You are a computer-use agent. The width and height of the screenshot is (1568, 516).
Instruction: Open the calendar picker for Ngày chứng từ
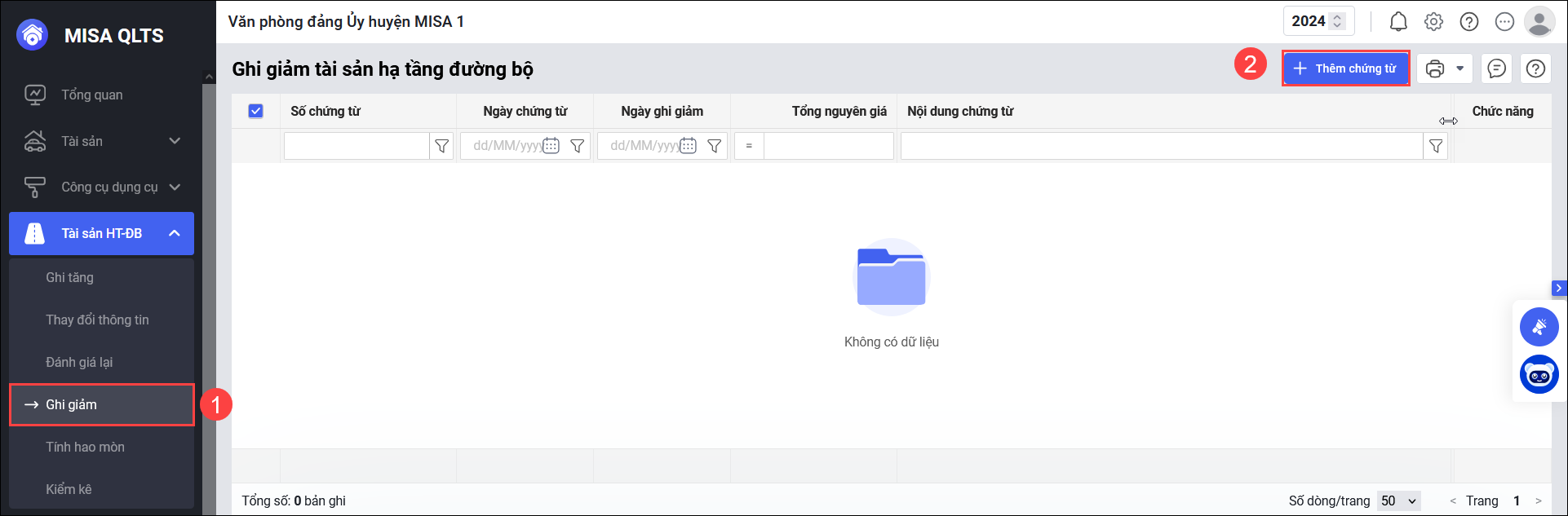(551, 146)
